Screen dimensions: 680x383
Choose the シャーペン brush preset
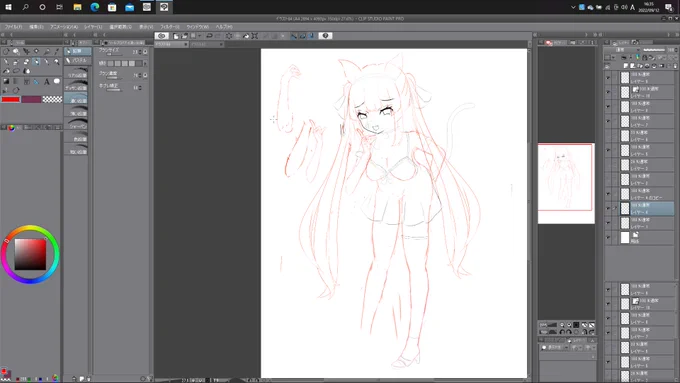[76, 123]
